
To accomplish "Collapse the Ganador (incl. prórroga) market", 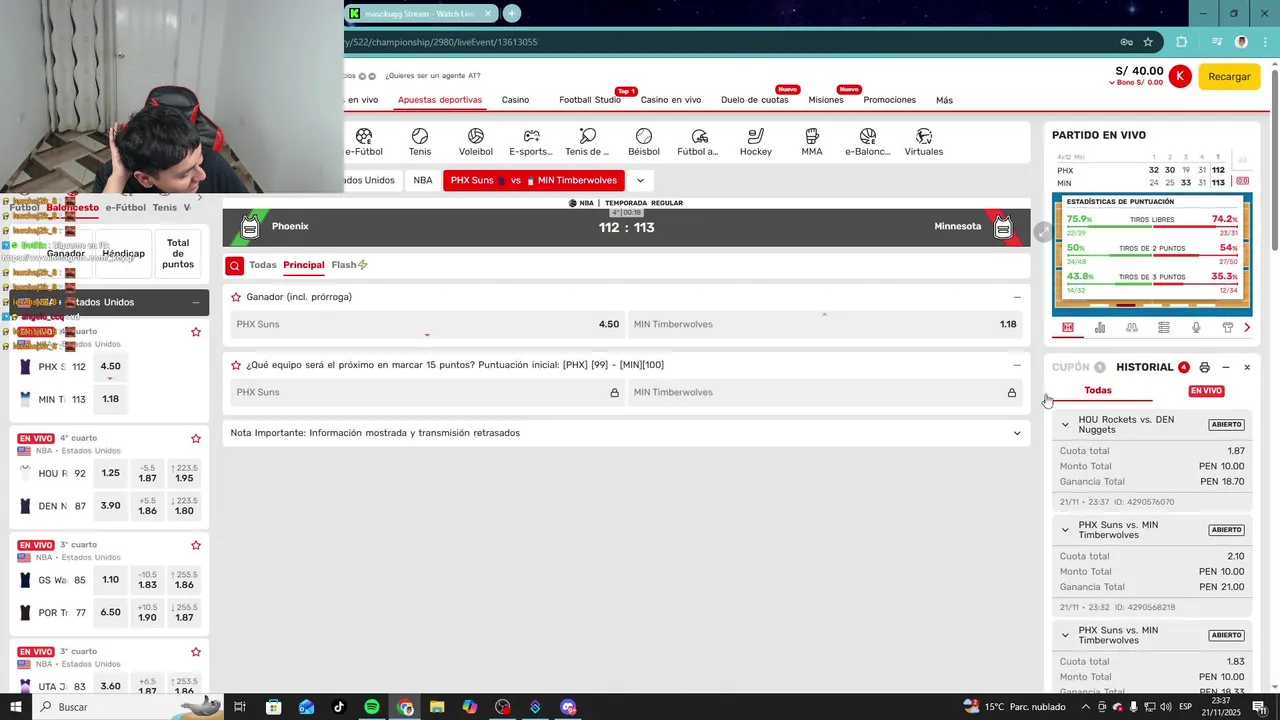I will tap(1017, 297).
